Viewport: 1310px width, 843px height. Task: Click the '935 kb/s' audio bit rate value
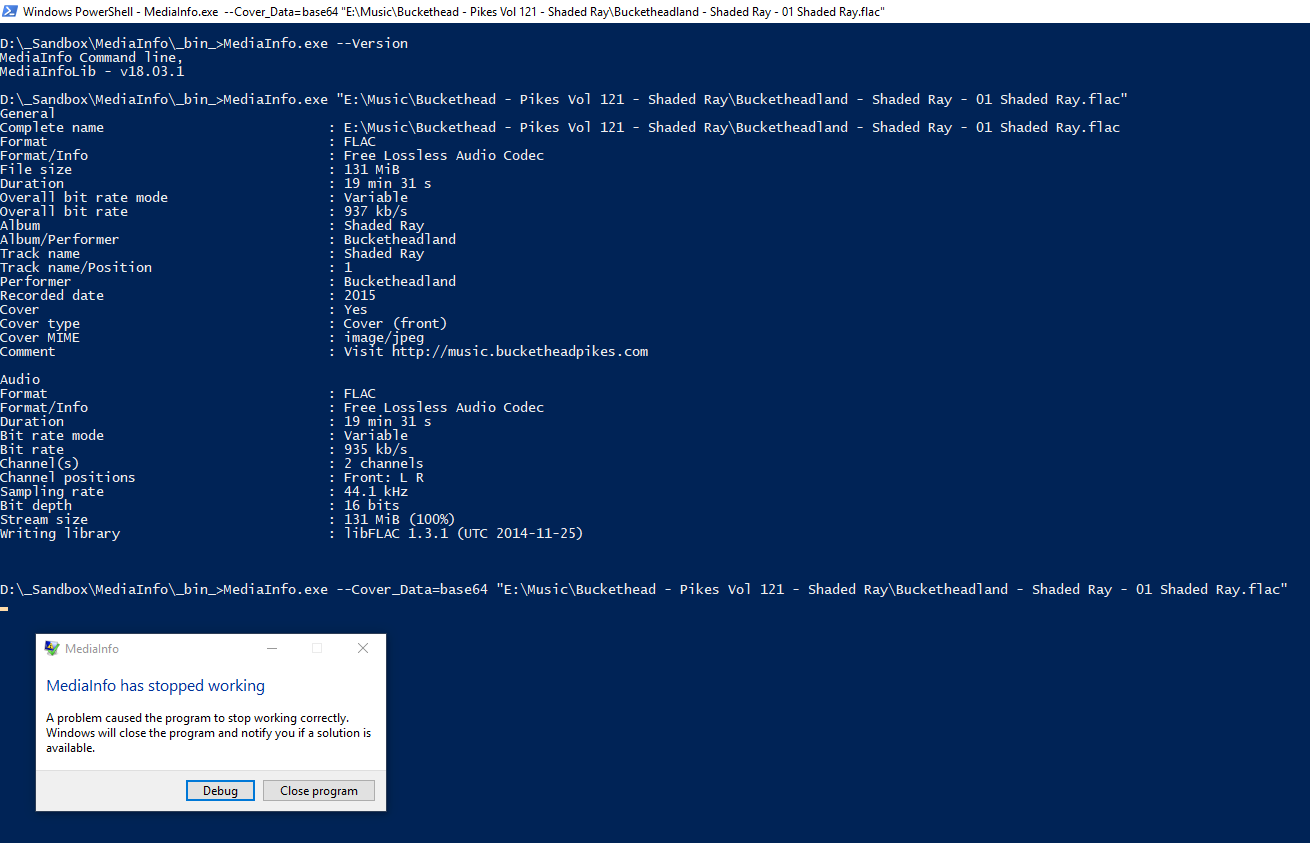pos(376,449)
